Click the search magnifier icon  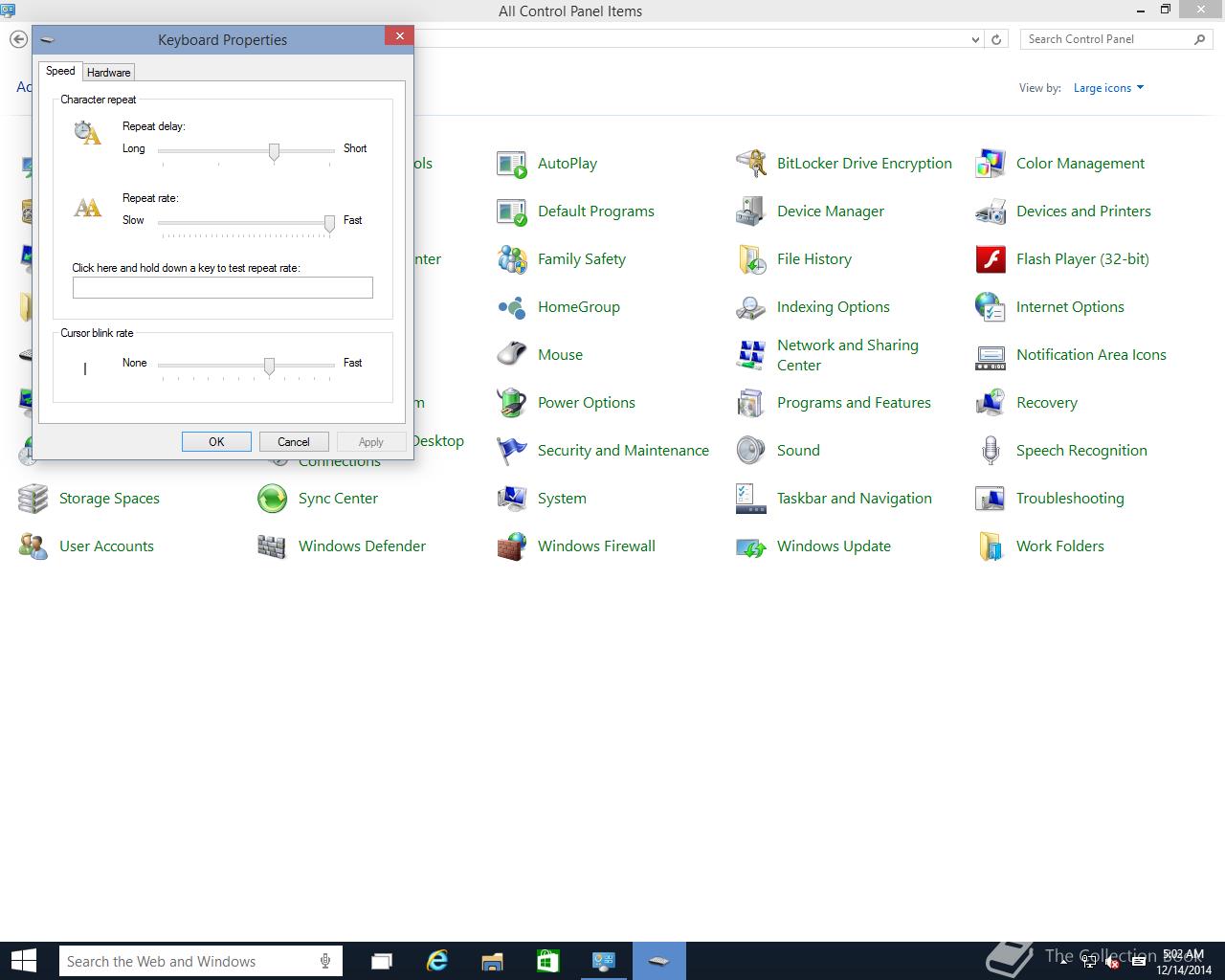tap(1200, 39)
